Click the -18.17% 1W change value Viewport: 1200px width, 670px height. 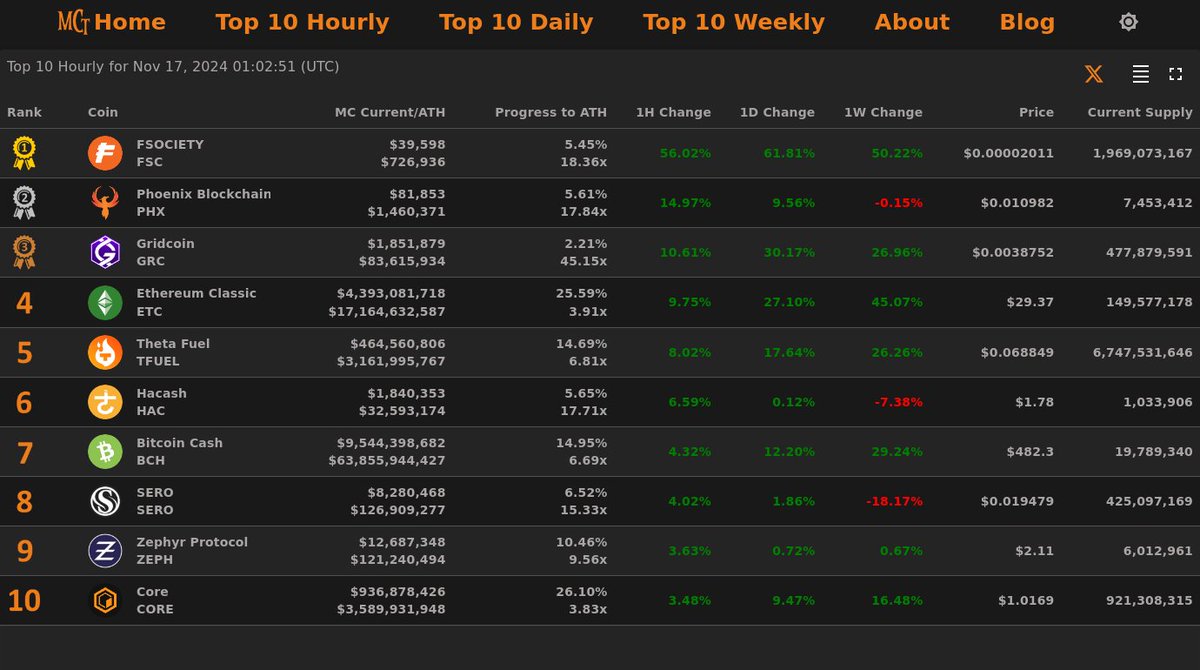coord(894,501)
